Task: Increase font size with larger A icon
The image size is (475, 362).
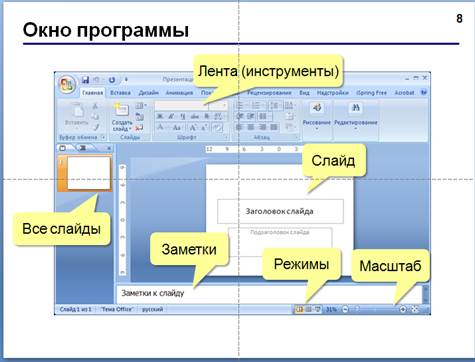Action: coord(193,127)
